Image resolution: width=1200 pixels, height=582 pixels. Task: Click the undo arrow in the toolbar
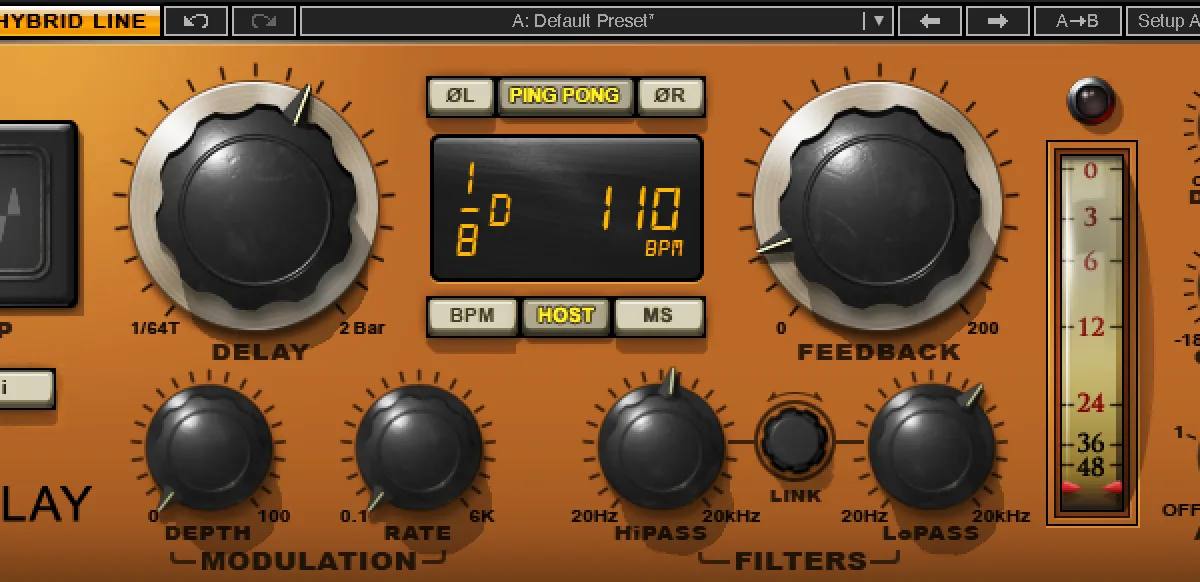tap(195, 20)
